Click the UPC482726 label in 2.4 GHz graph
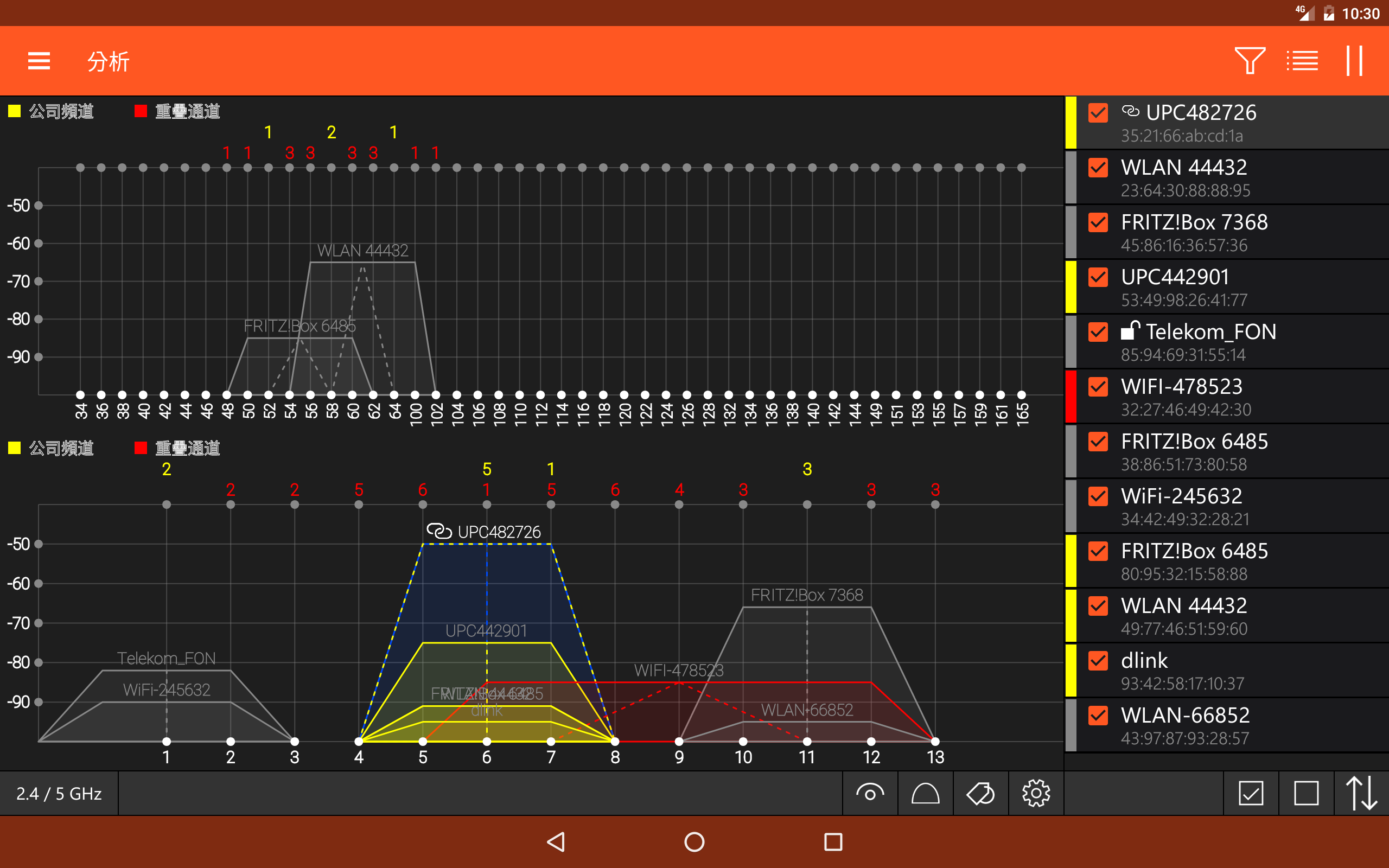This screenshot has height=868, width=1389. [x=498, y=532]
